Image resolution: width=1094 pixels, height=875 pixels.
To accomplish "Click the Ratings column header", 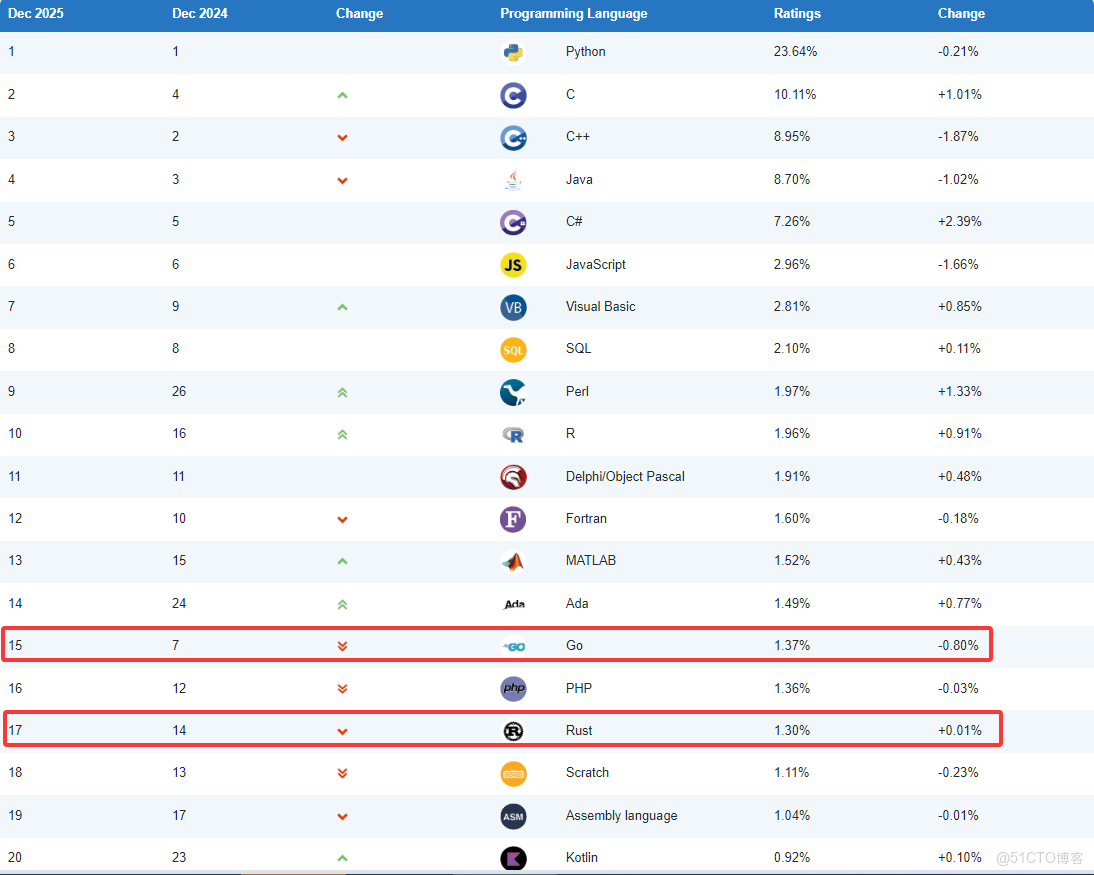I will point(797,14).
